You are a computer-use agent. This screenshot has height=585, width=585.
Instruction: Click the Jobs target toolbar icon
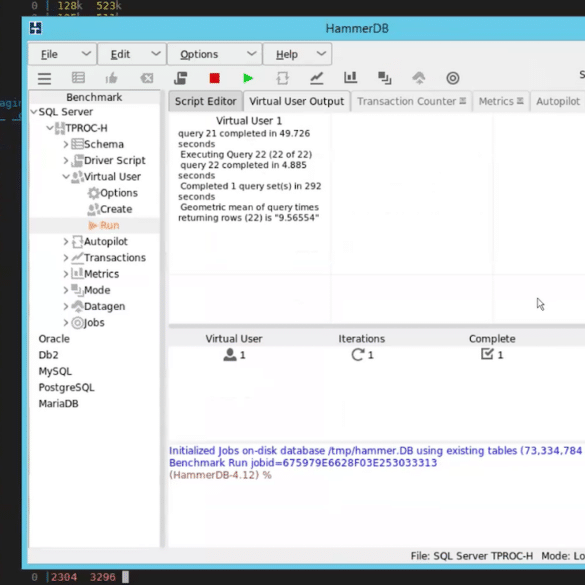coord(453,78)
